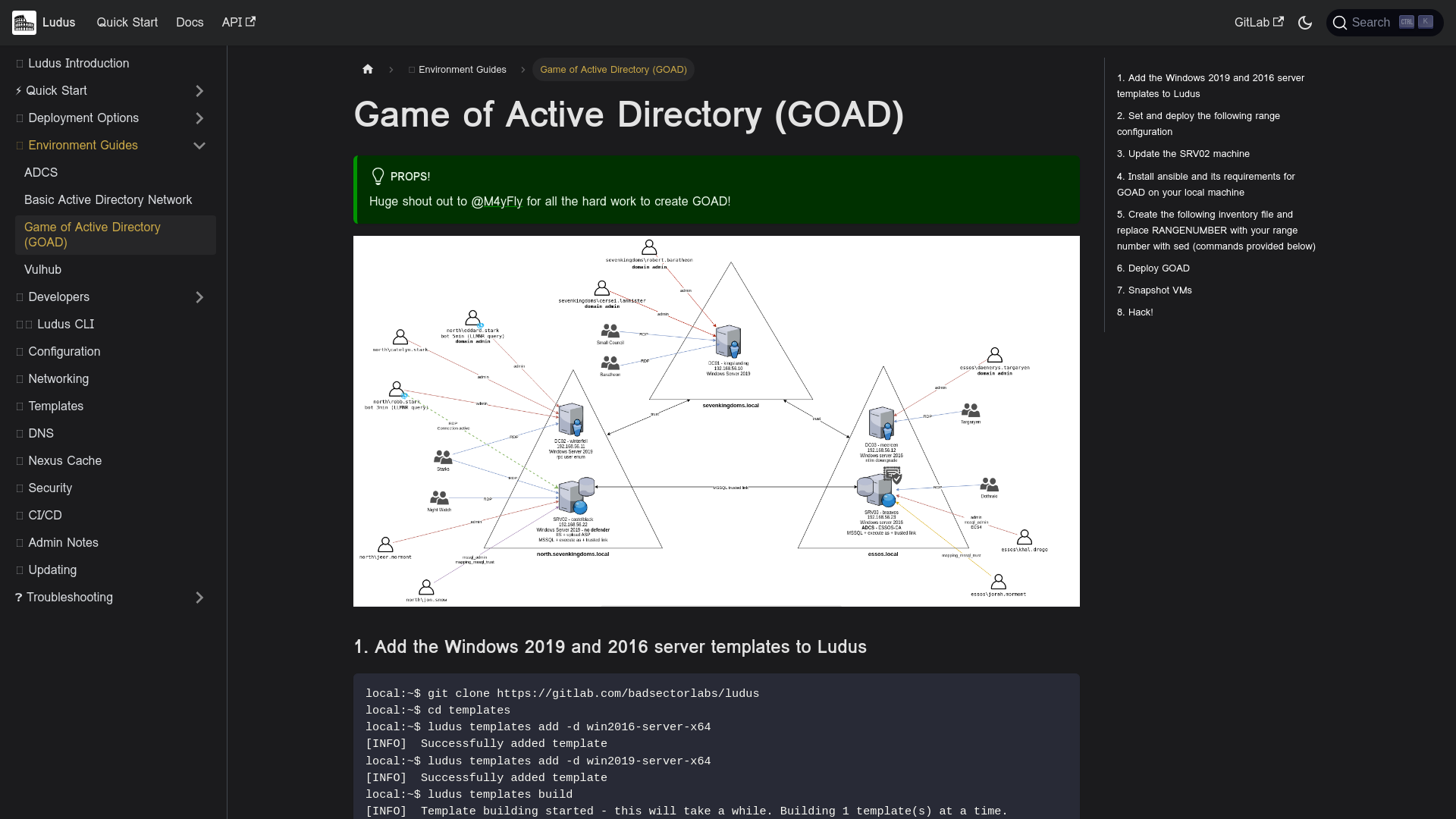The width and height of the screenshot is (1456, 819).
Task: Open Ludus CLI sidebar page
Action: point(115,325)
